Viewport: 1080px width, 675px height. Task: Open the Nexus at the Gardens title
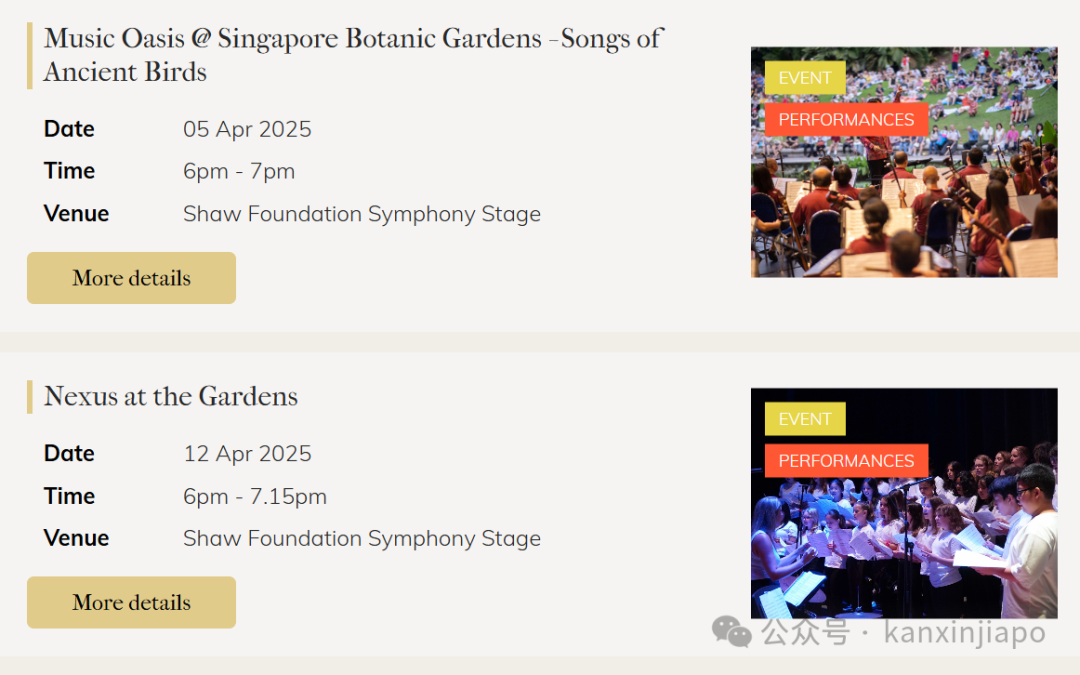[171, 396]
